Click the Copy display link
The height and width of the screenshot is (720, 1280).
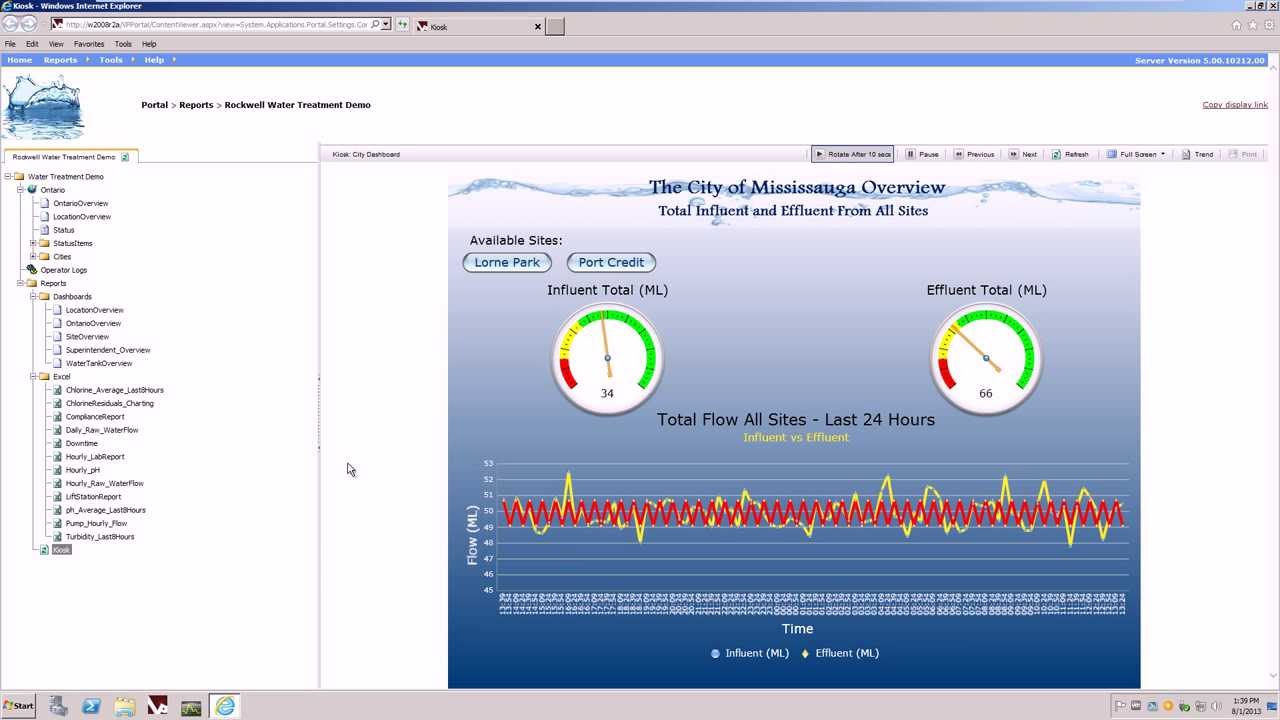point(1235,105)
